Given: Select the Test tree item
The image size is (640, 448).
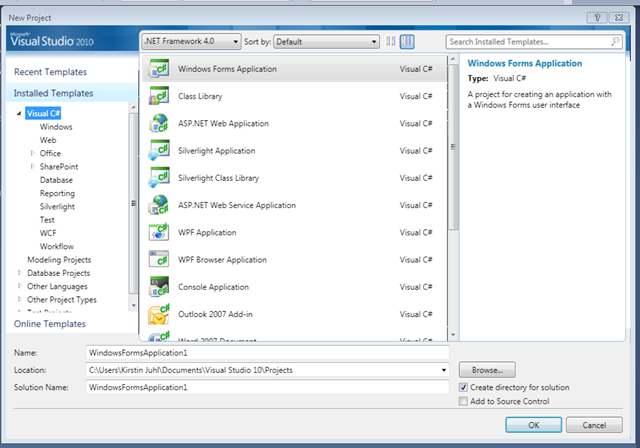Looking at the screenshot, I should [x=47, y=220].
